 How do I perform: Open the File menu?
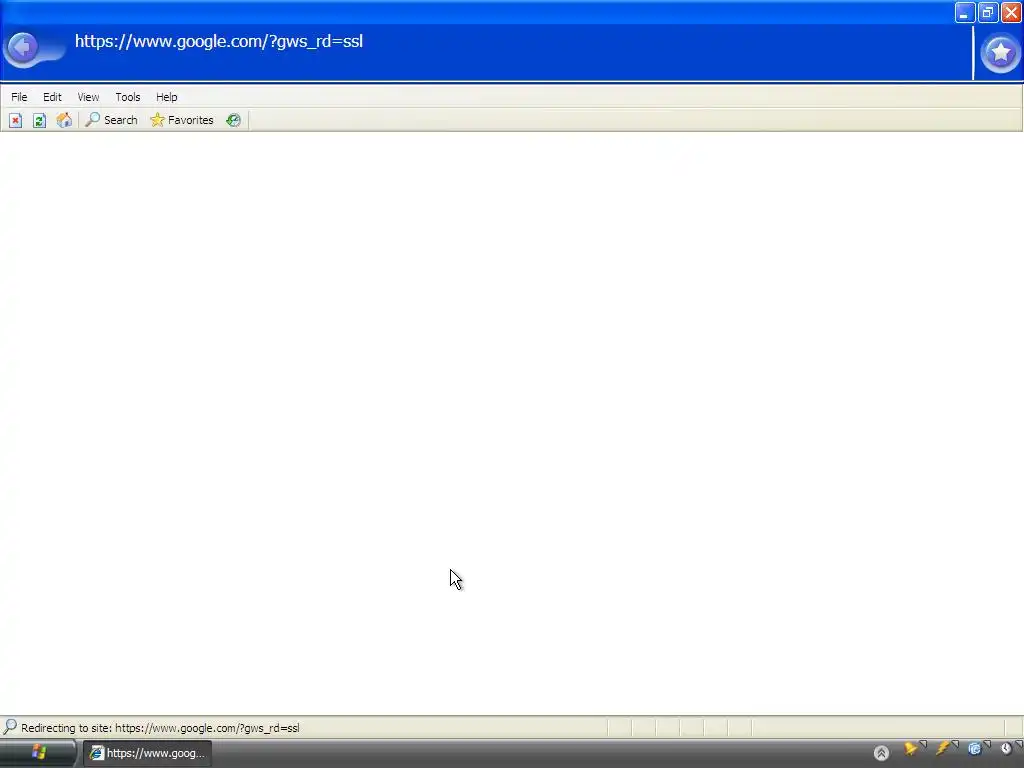point(19,97)
